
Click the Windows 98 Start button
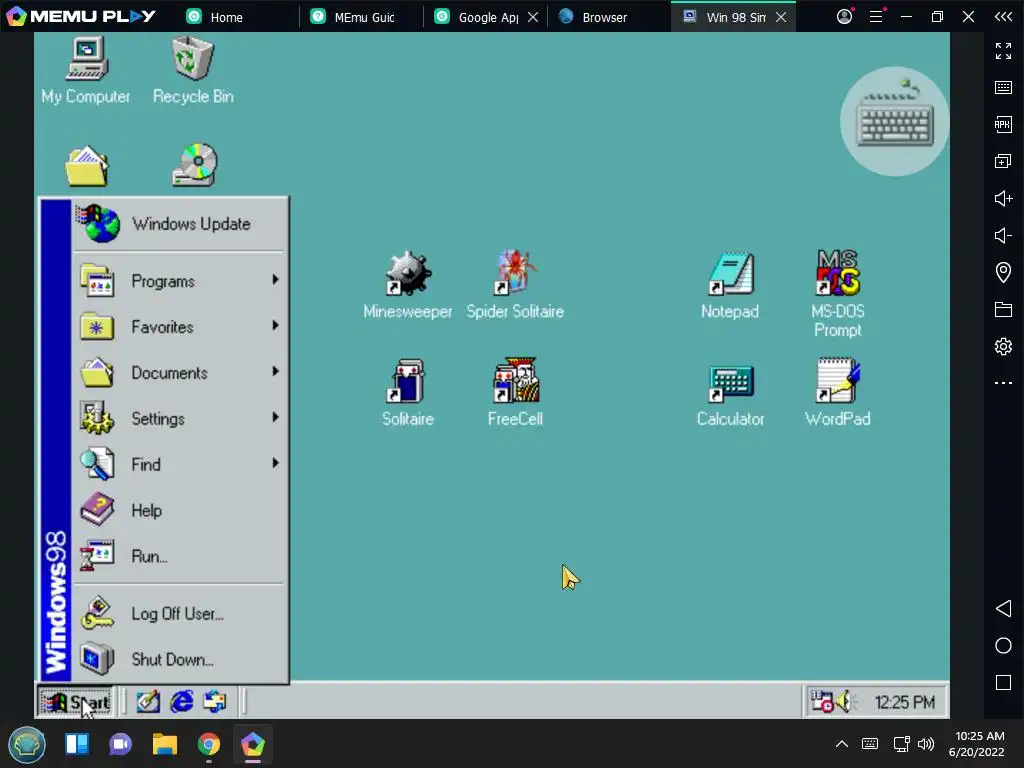pyautogui.click(x=75, y=703)
